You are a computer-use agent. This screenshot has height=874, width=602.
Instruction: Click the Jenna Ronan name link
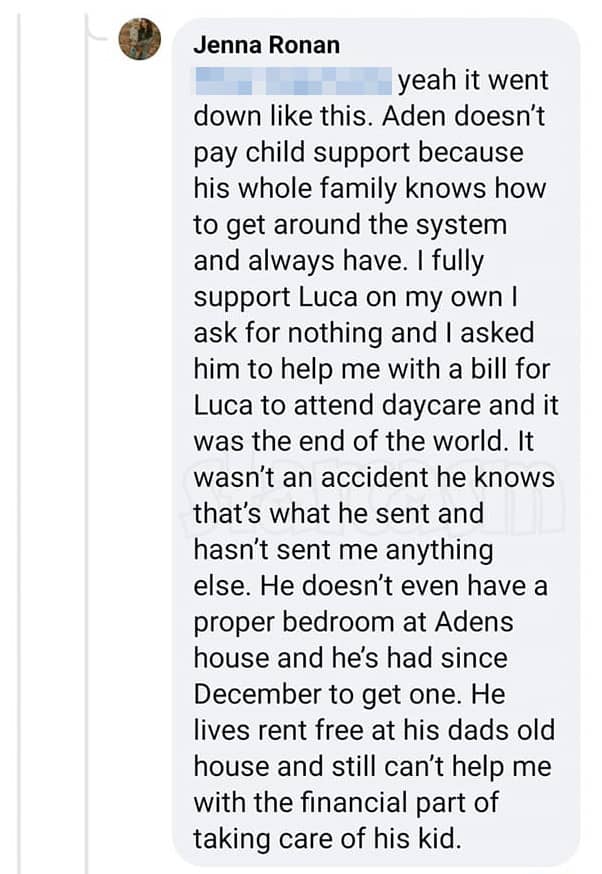tap(266, 45)
